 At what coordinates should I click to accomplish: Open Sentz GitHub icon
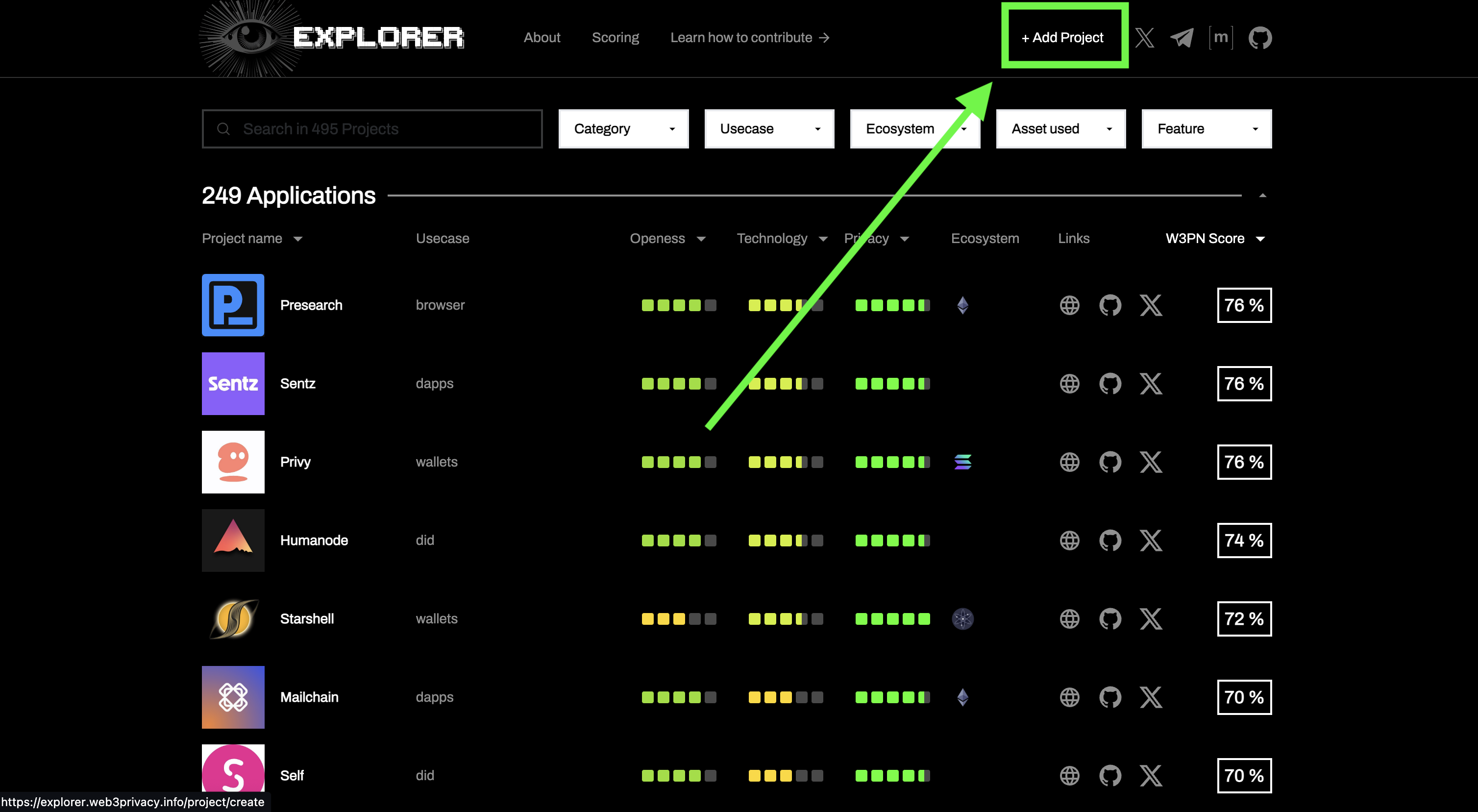coord(1110,383)
